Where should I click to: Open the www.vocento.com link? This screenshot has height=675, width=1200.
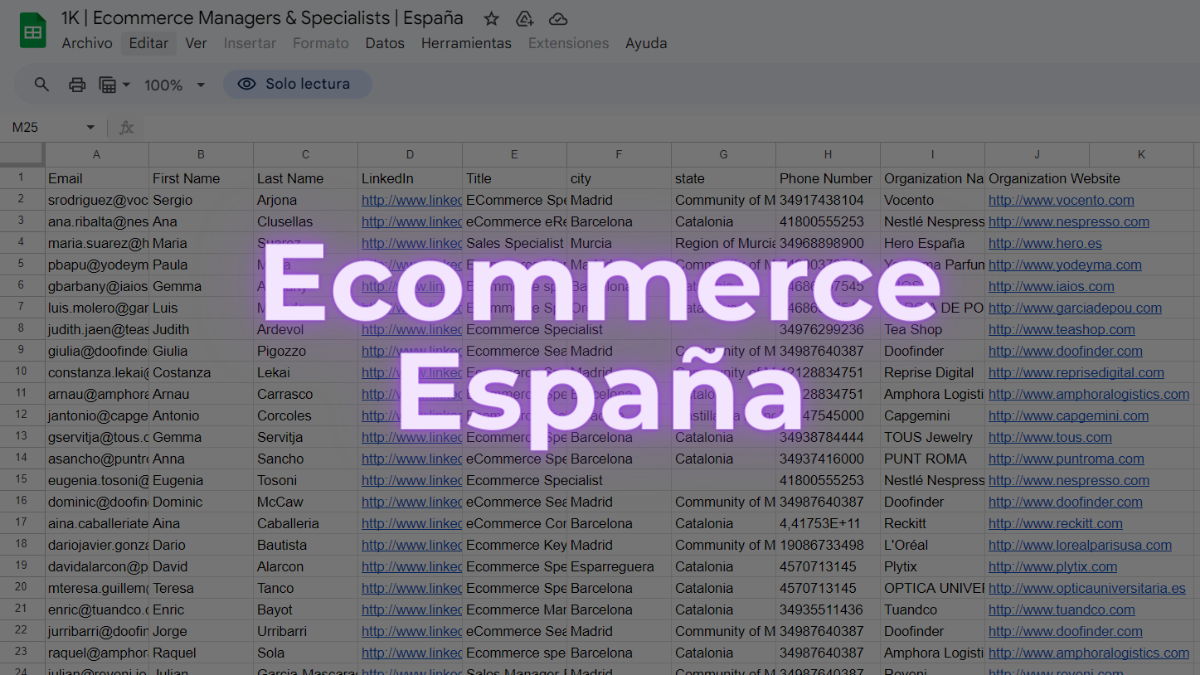(x=1061, y=200)
